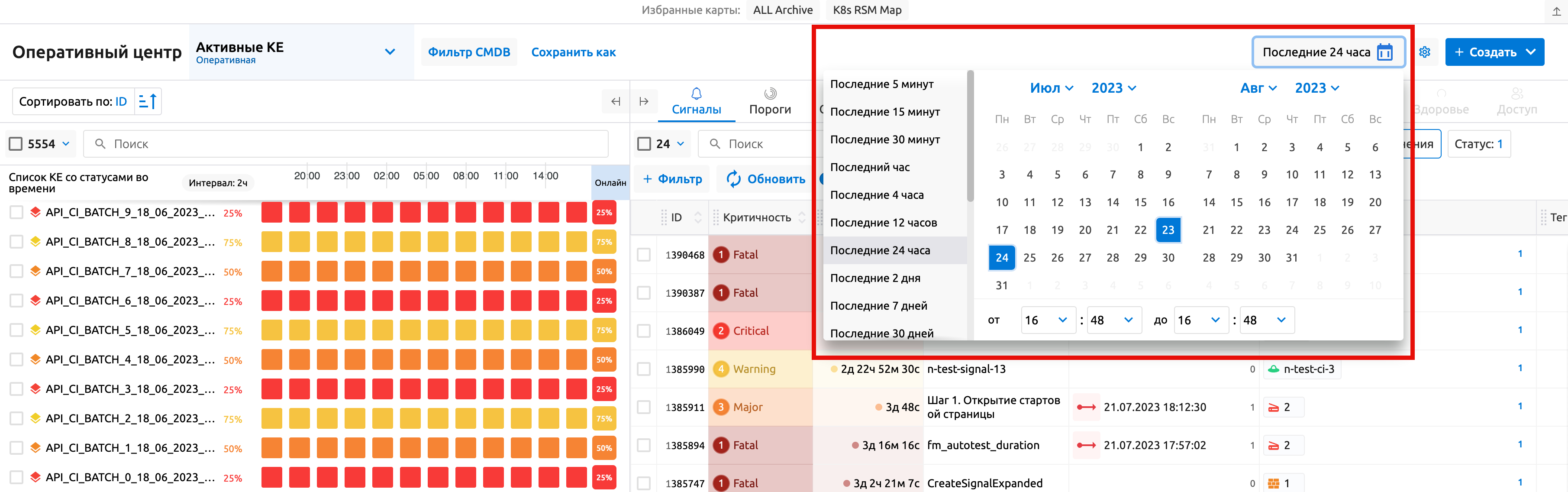Click the refresh icon beside Обновить
Screen dimensions: 1568x492
click(x=733, y=179)
